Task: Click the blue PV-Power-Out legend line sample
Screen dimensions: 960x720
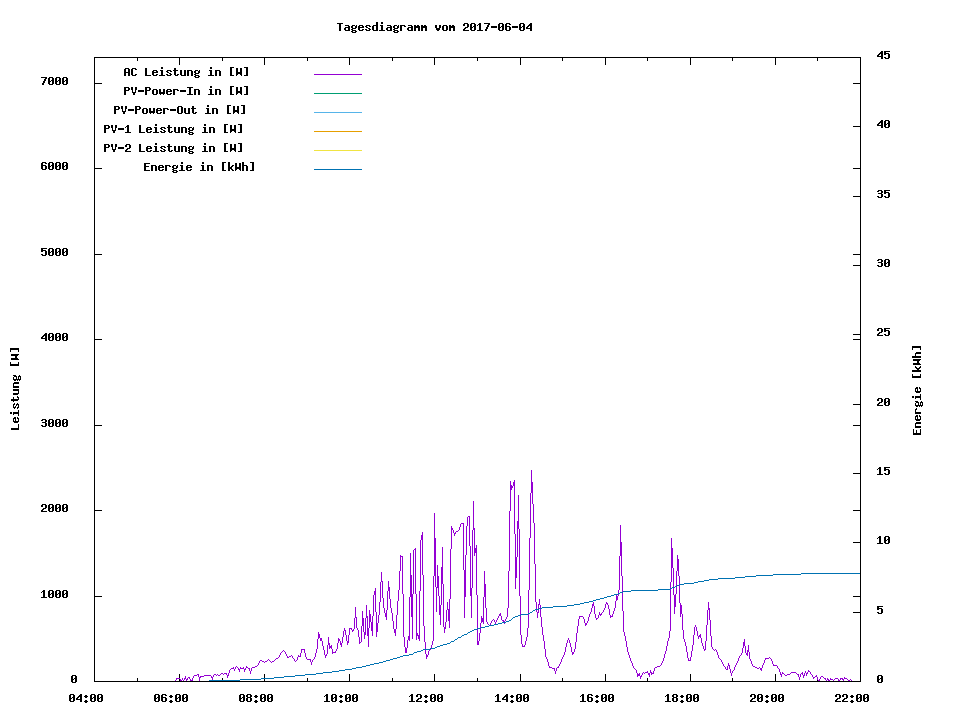Action: pos(337,112)
